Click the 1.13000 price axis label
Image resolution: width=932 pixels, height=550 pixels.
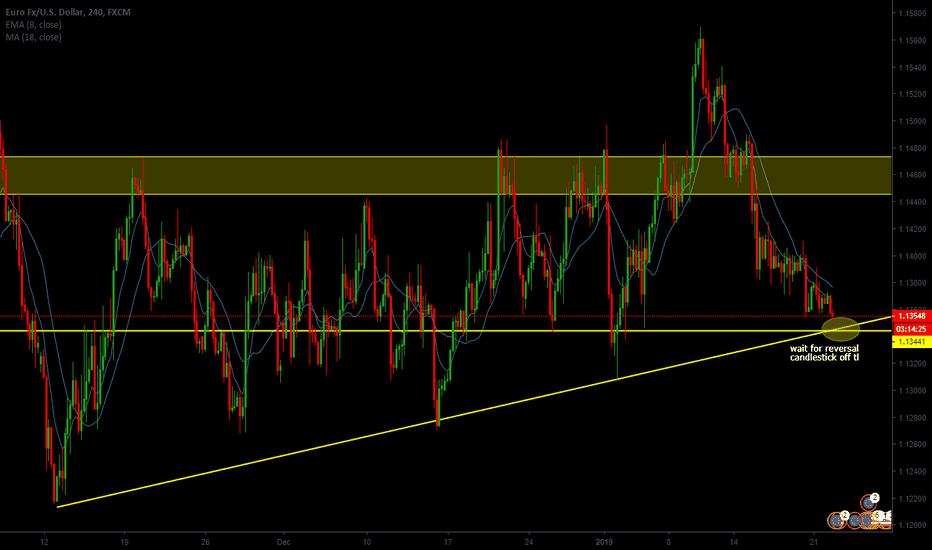click(x=912, y=391)
